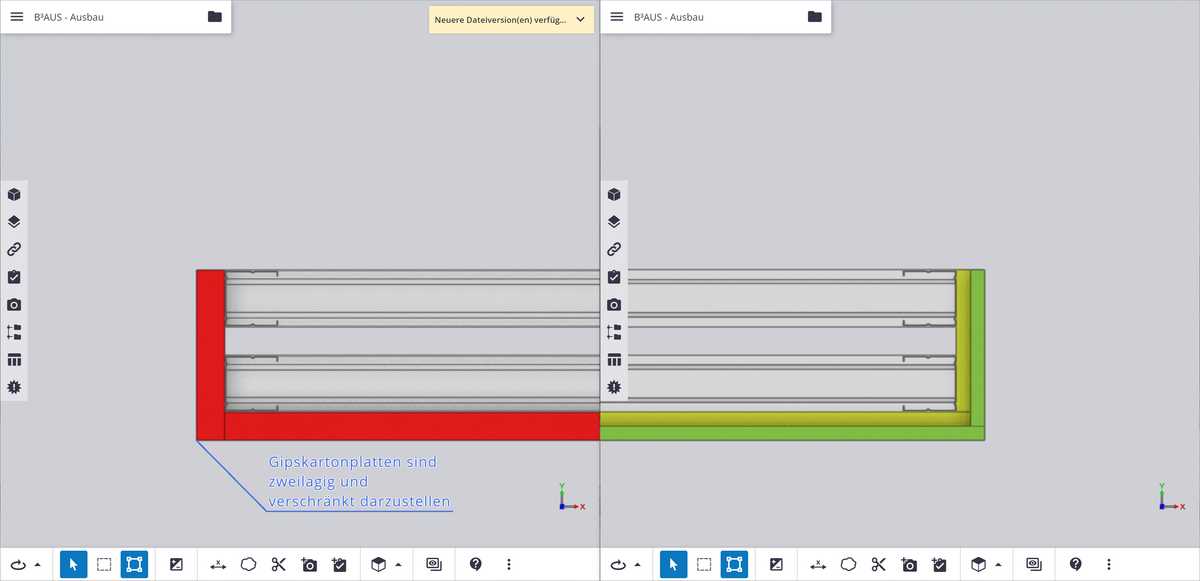Open the layers panel in right sidebar
This screenshot has height=581, width=1200.
coord(614,222)
